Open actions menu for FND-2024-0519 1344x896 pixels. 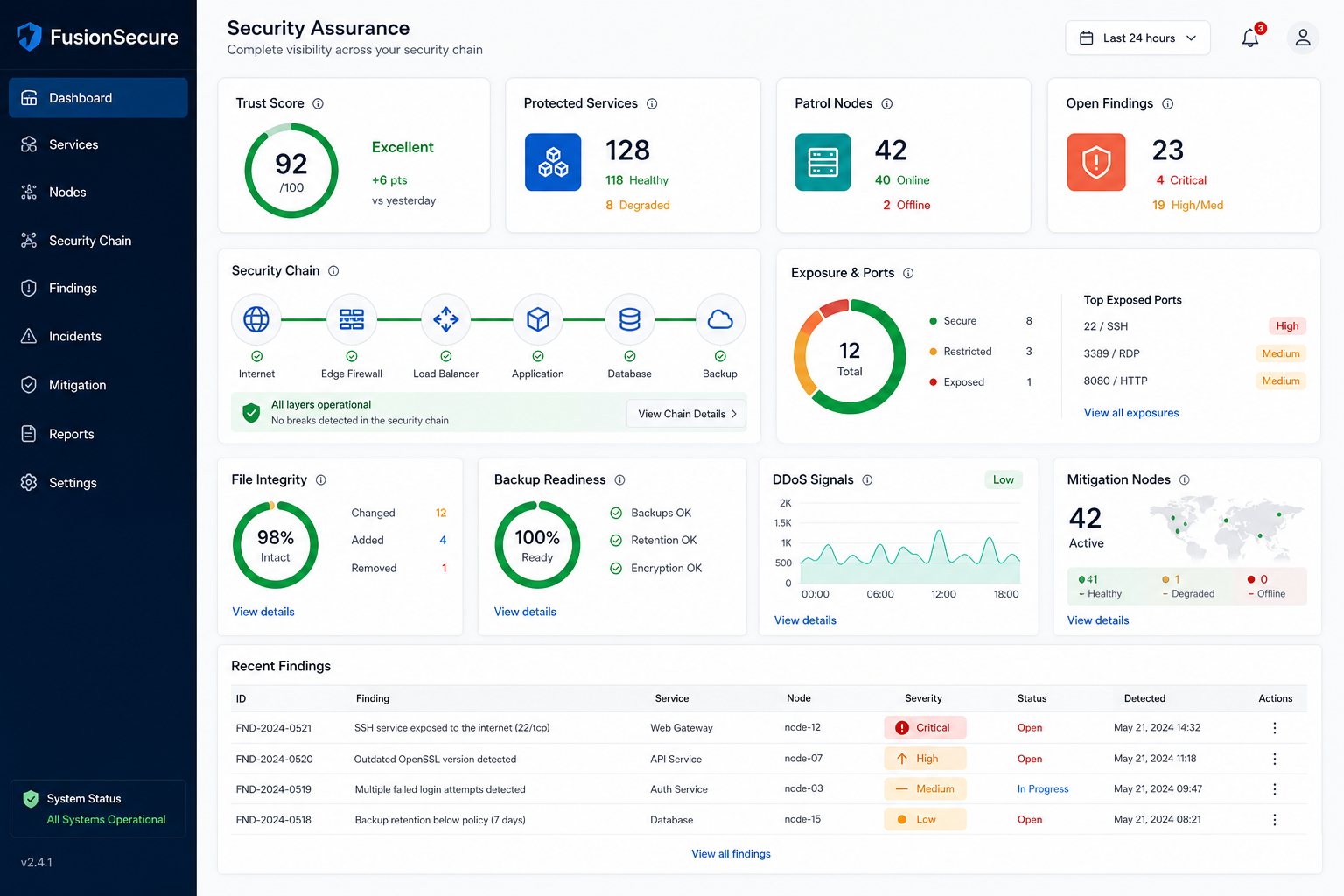click(1275, 789)
